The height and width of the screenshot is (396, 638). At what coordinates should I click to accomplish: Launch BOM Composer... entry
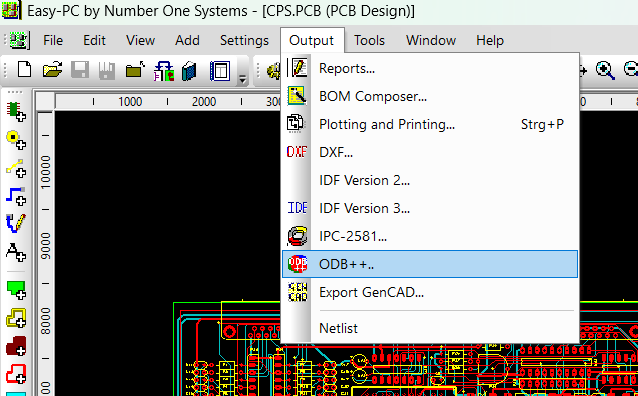click(x=430, y=96)
